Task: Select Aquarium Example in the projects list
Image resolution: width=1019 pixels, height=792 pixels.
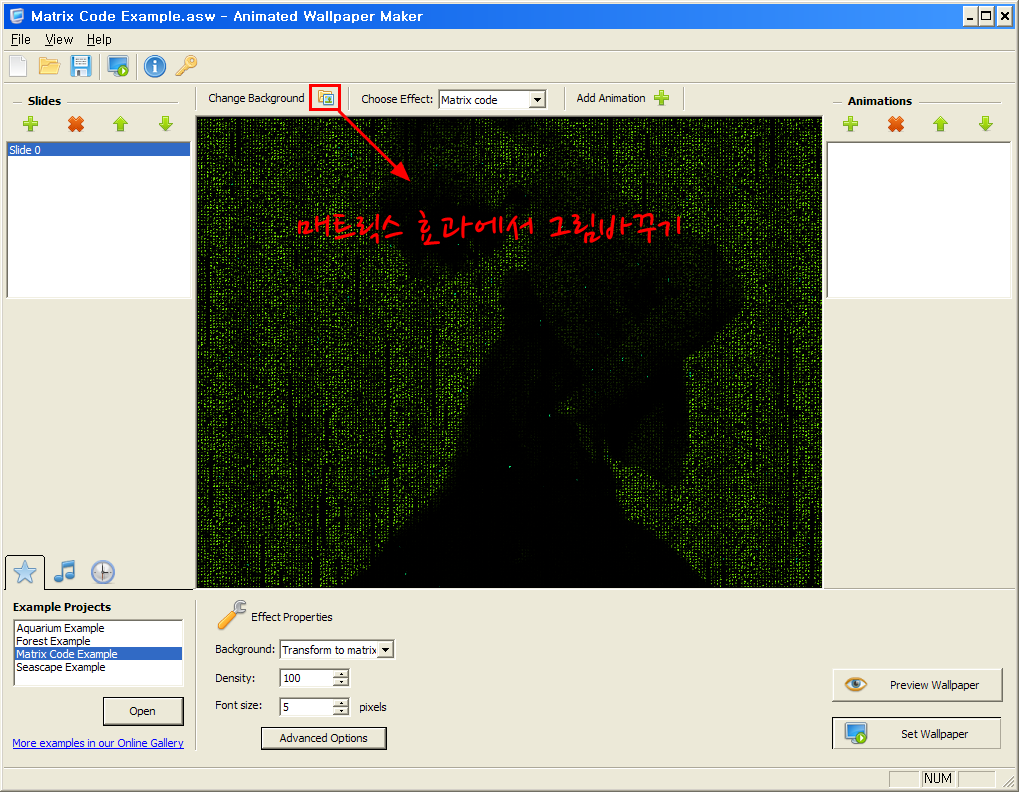Action: pos(98,628)
